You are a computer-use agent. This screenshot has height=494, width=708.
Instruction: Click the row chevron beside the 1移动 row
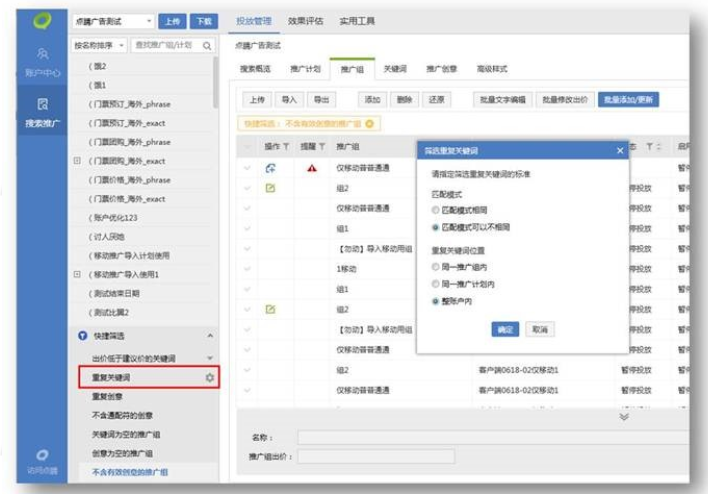pos(247,269)
